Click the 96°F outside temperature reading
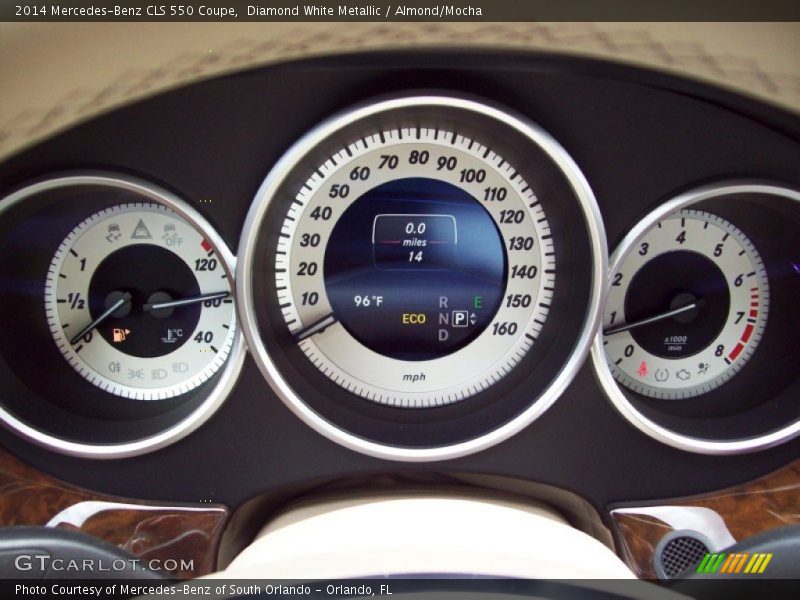Viewport: 800px width, 600px height. click(x=368, y=301)
